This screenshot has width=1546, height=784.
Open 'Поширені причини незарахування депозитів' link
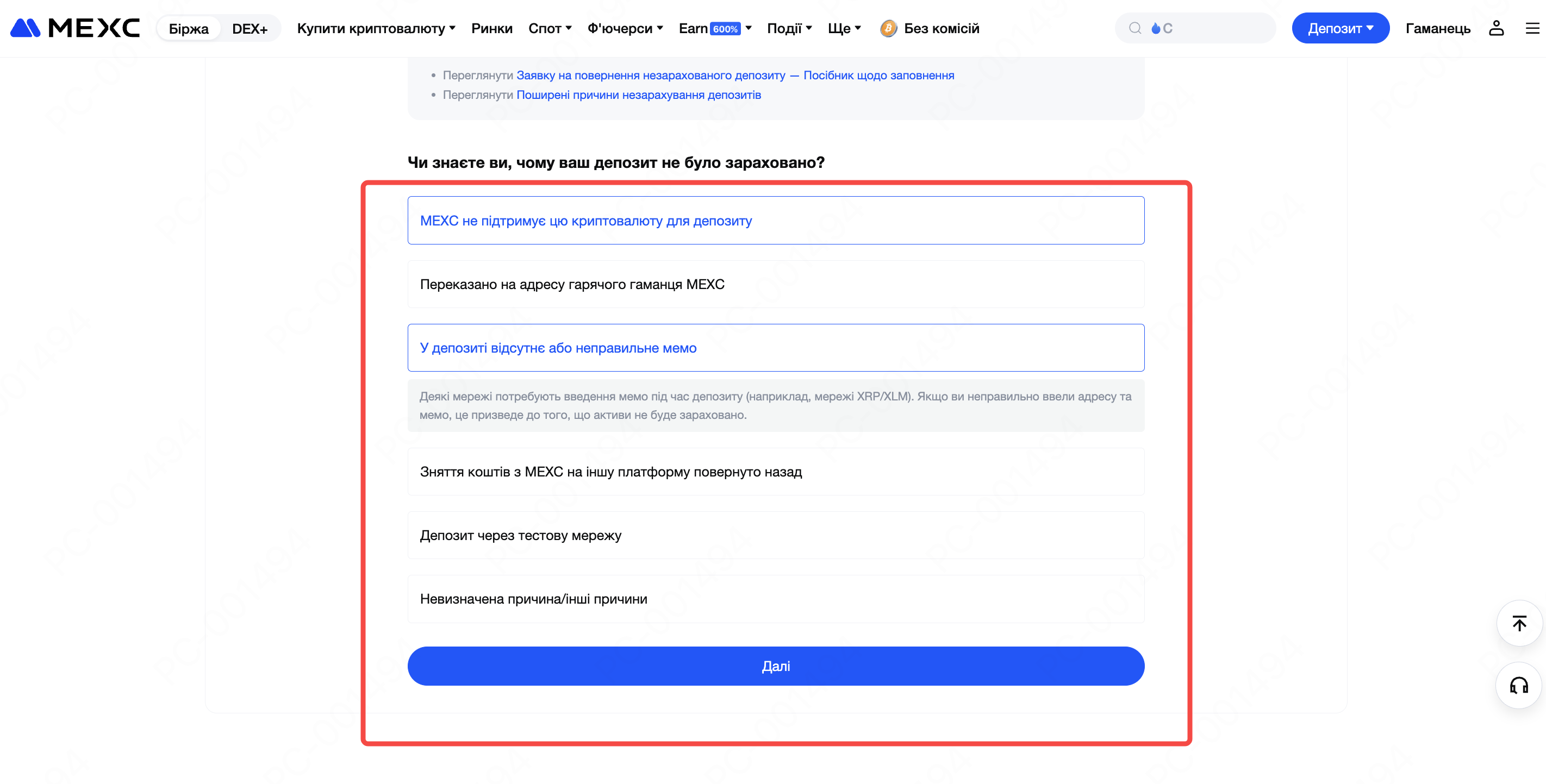638,95
